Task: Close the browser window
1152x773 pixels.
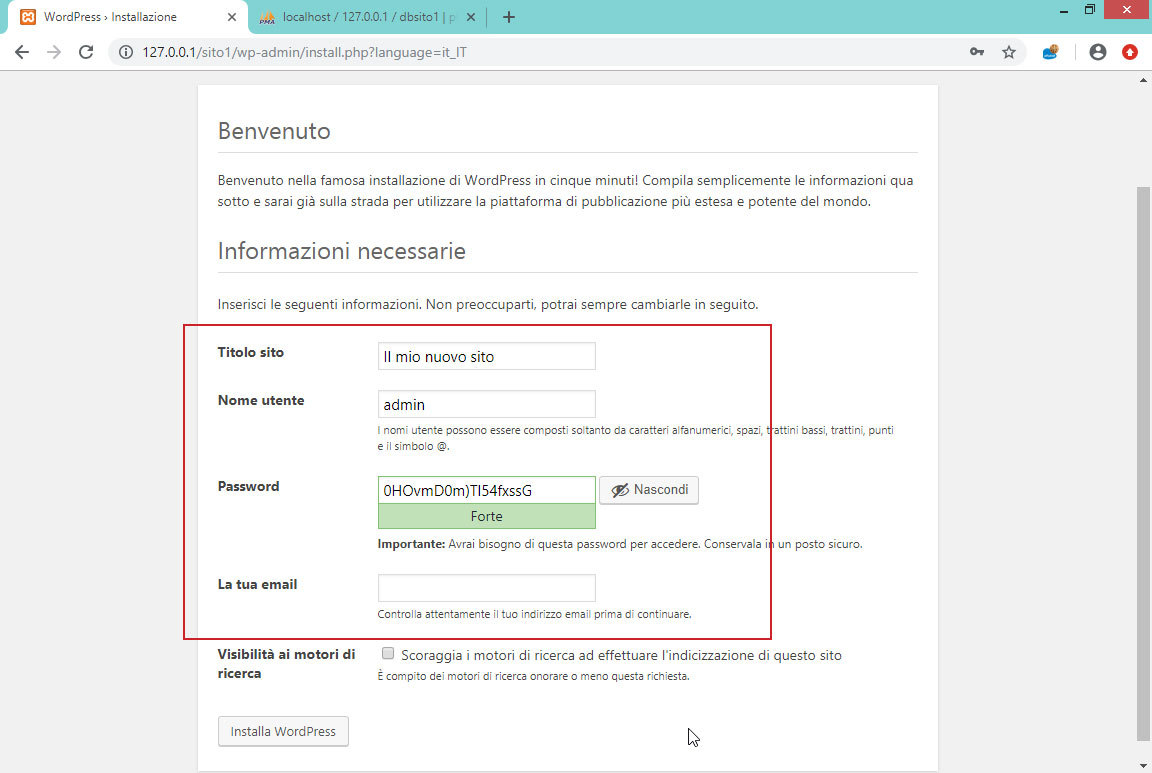Action: point(1127,10)
